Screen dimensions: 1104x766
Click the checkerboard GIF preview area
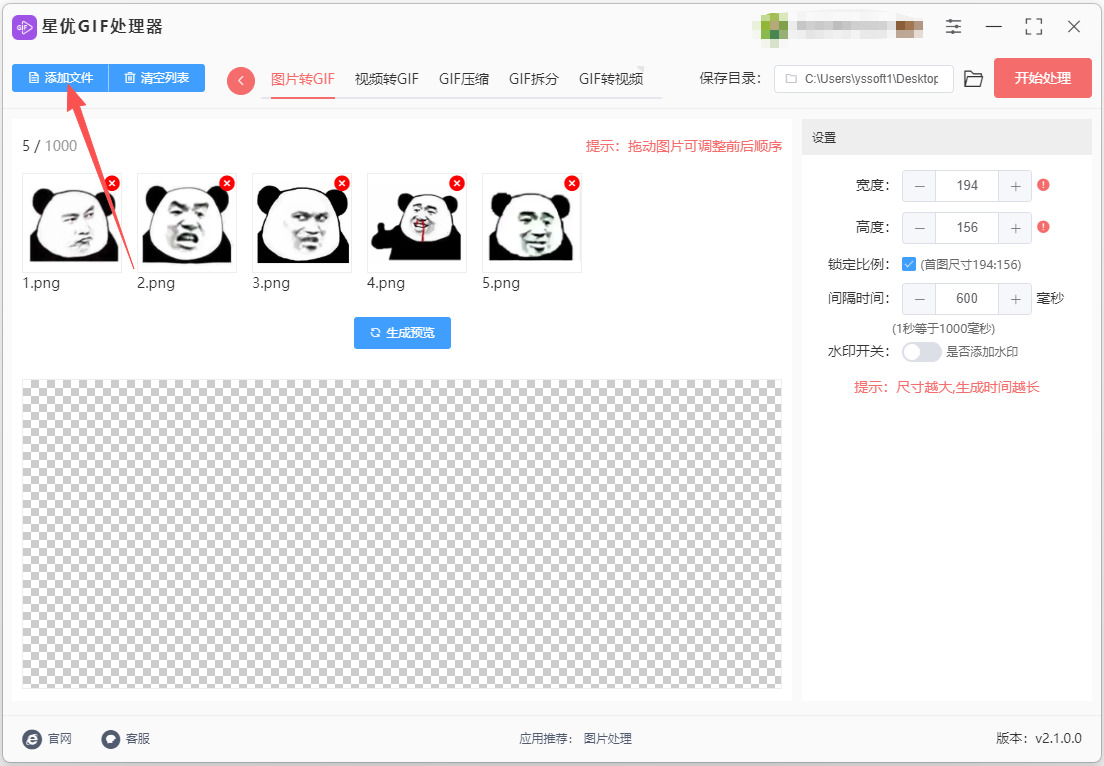(x=402, y=534)
